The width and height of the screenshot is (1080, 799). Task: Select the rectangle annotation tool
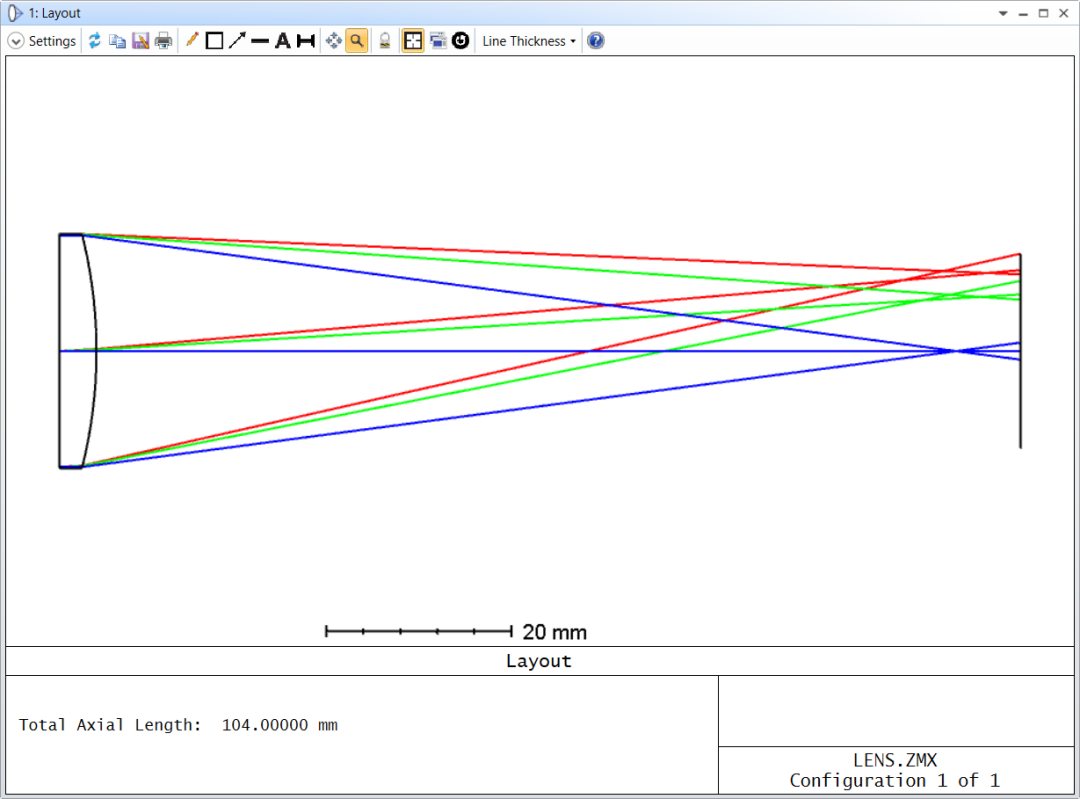(x=214, y=40)
